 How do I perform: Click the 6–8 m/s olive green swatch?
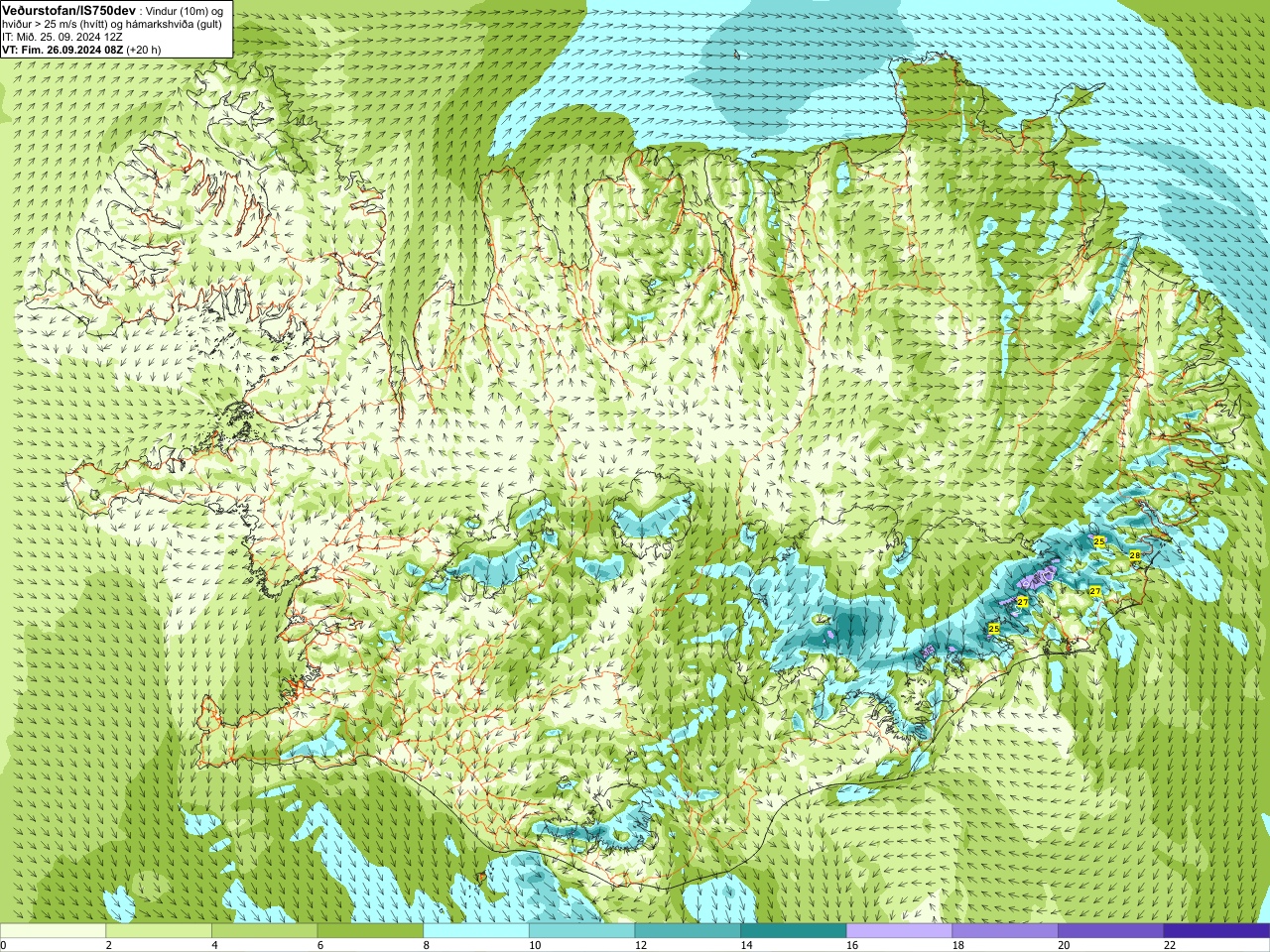coord(370,931)
